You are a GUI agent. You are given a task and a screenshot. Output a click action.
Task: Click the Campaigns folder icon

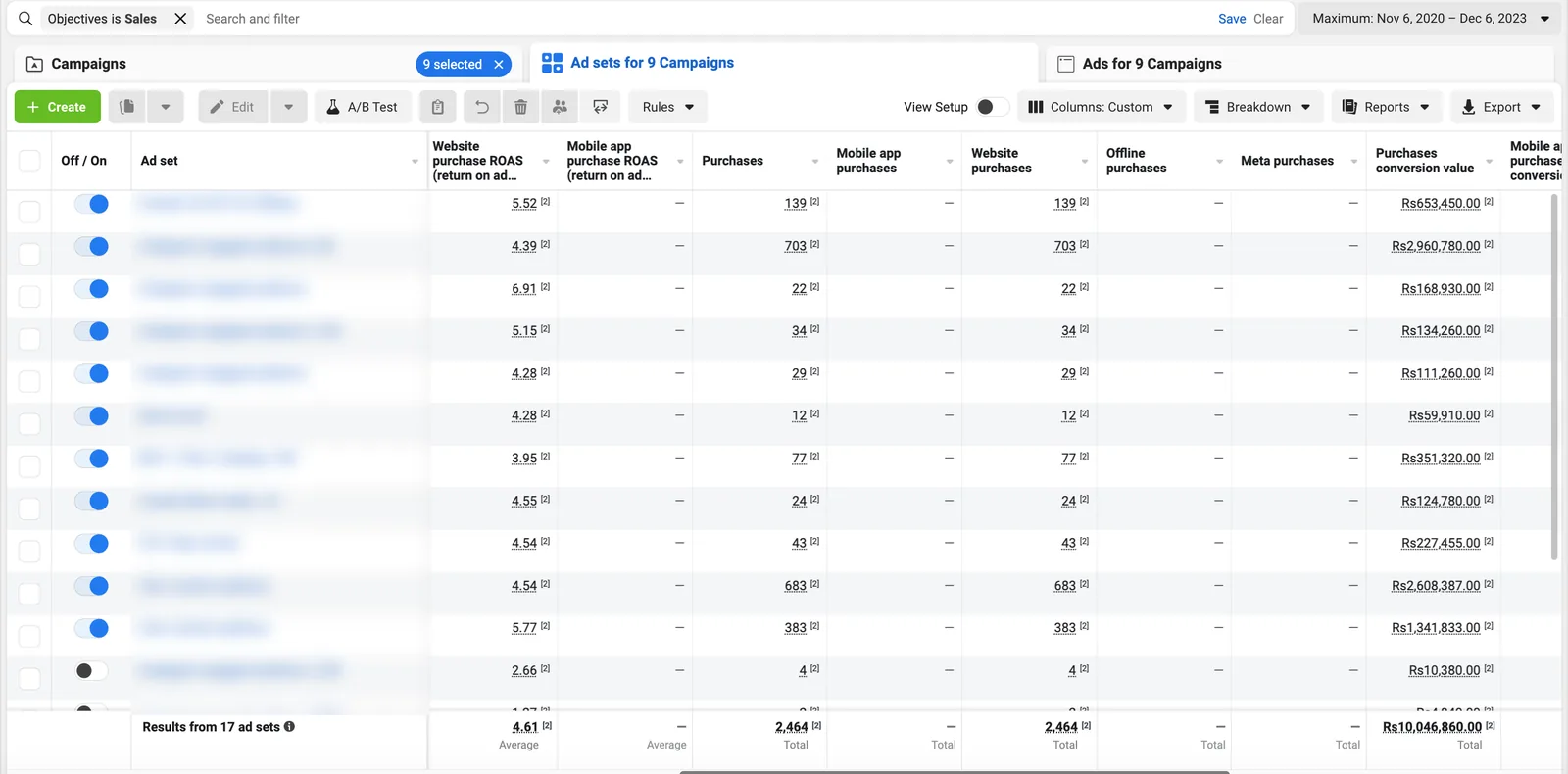point(34,64)
